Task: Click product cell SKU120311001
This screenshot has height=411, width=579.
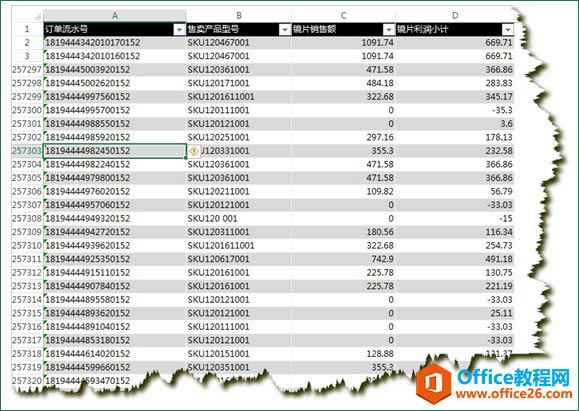Action: coord(239,232)
